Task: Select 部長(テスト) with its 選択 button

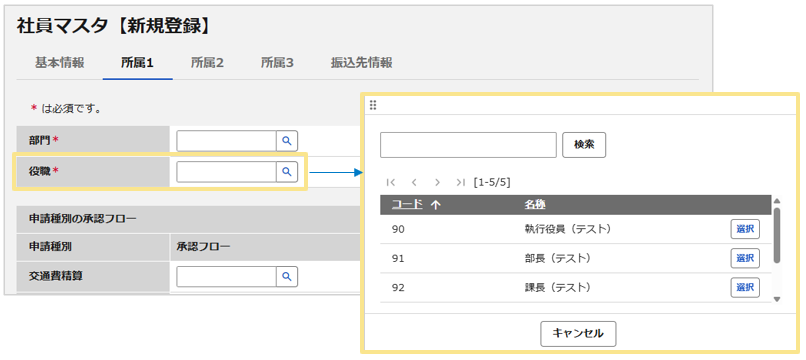Action: 745,258
